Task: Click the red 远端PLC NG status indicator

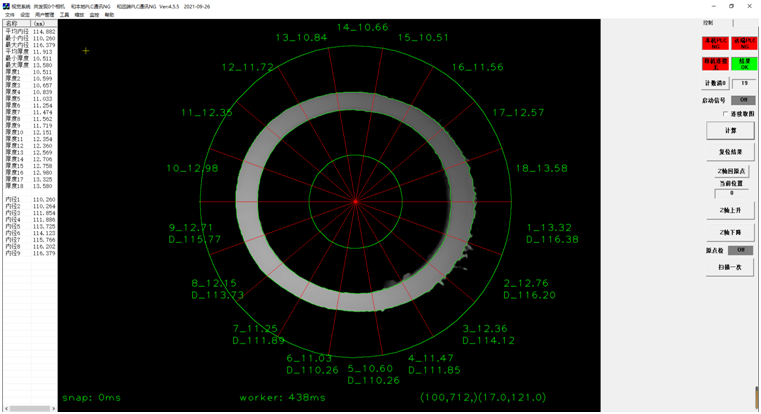Action: point(744,43)
